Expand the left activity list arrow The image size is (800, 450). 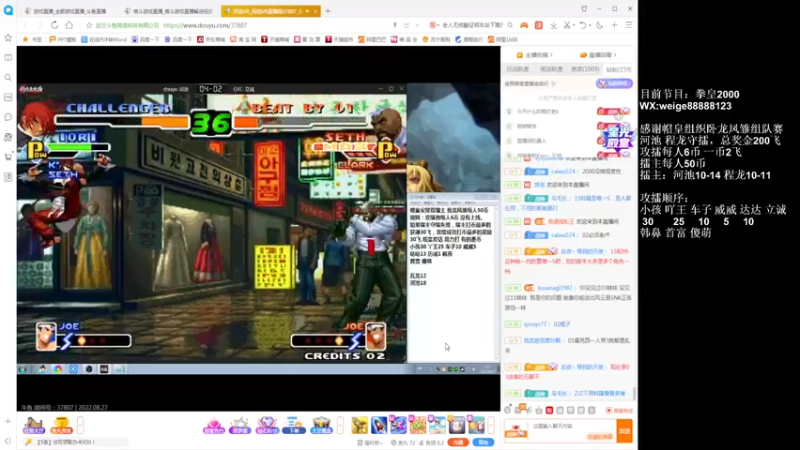pyautogui.click(x=80, y=425)
